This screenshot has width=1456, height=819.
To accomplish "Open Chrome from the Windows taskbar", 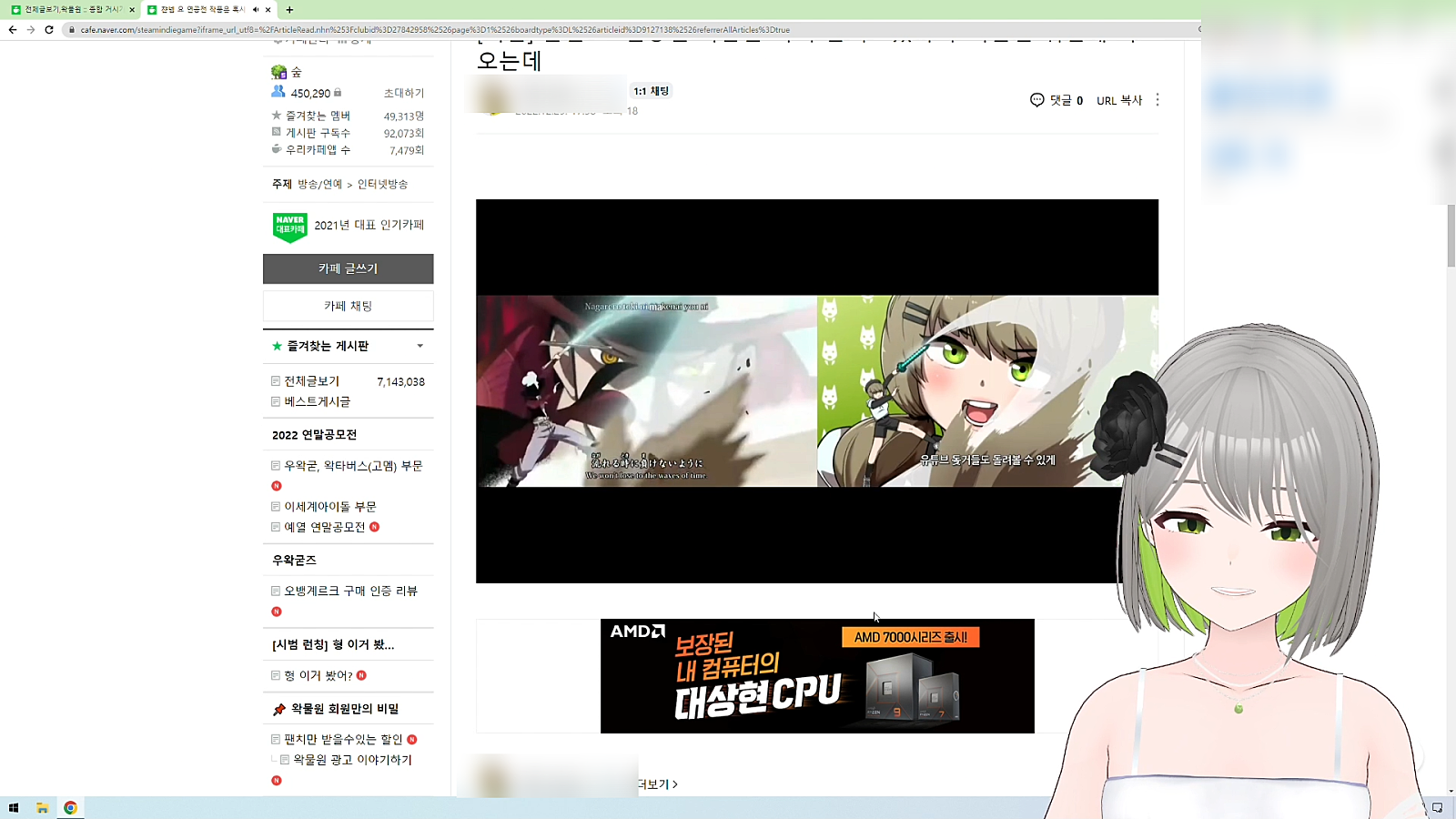I will point(70,808).
